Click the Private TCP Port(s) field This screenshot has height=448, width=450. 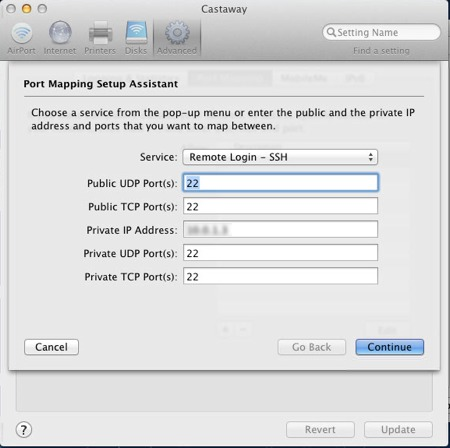point(280,276)
